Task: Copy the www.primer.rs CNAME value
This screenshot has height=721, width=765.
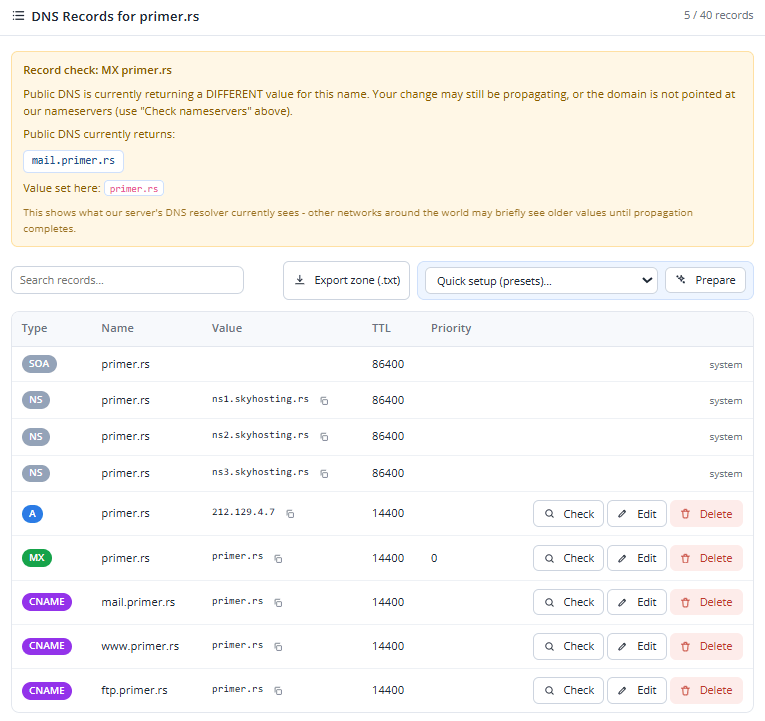Action: 278,646
